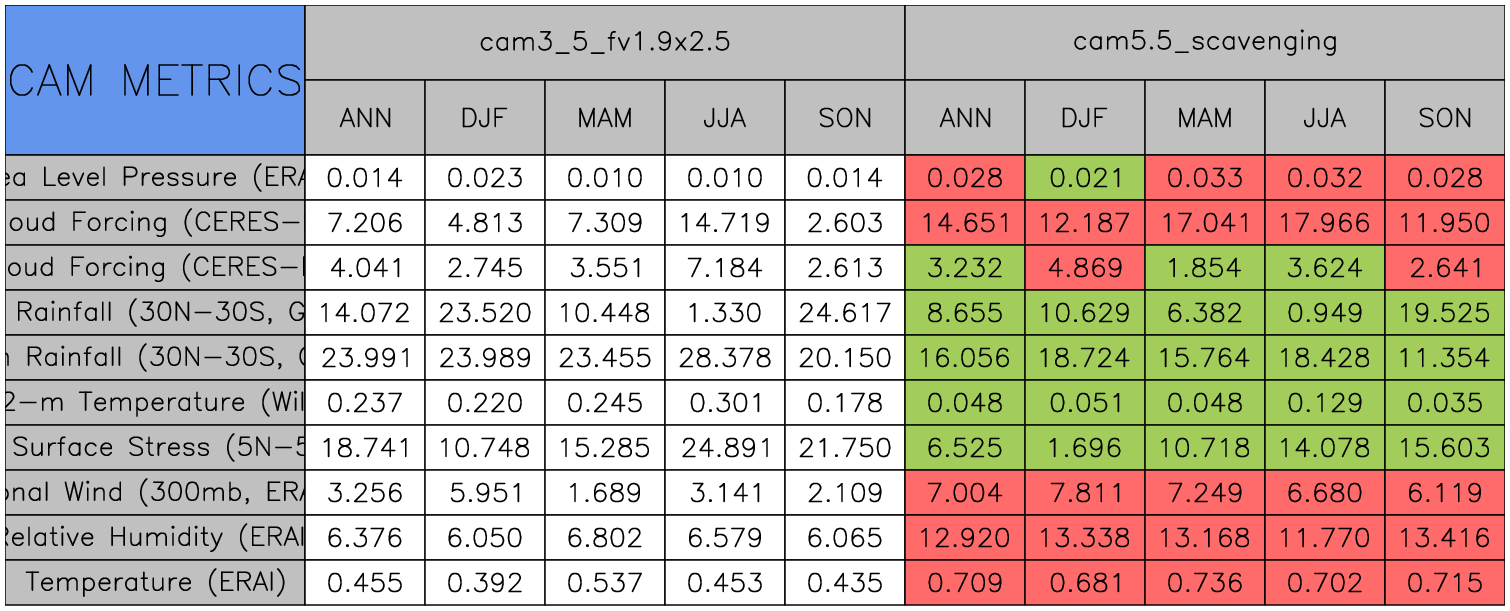Image resolution: width=1510 pixels, height=611 pixels.
Task: Select the green cell with value 1.696
Action: coord(1084,447)
